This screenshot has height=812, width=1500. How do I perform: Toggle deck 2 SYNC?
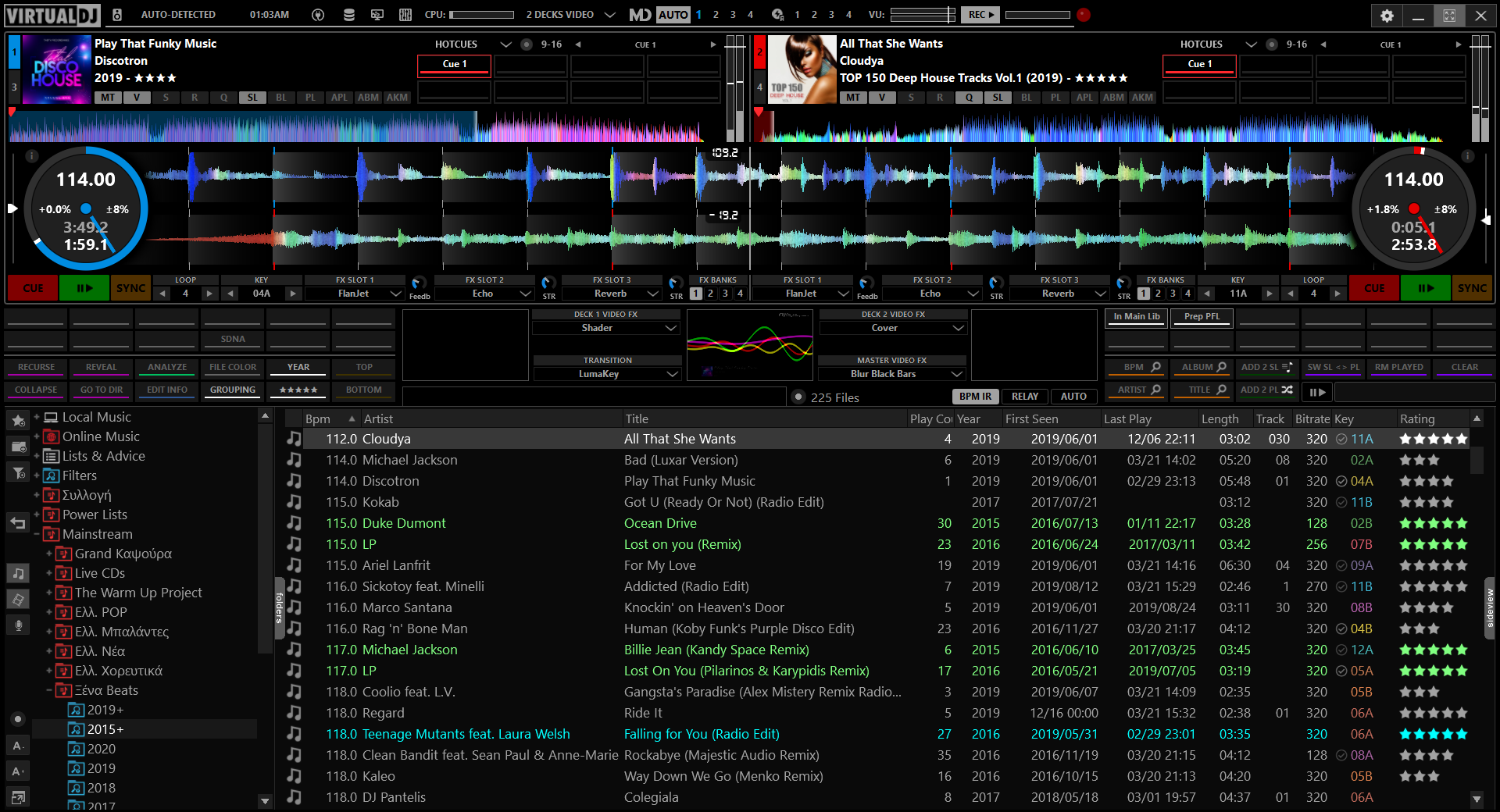coord(1472,288)
